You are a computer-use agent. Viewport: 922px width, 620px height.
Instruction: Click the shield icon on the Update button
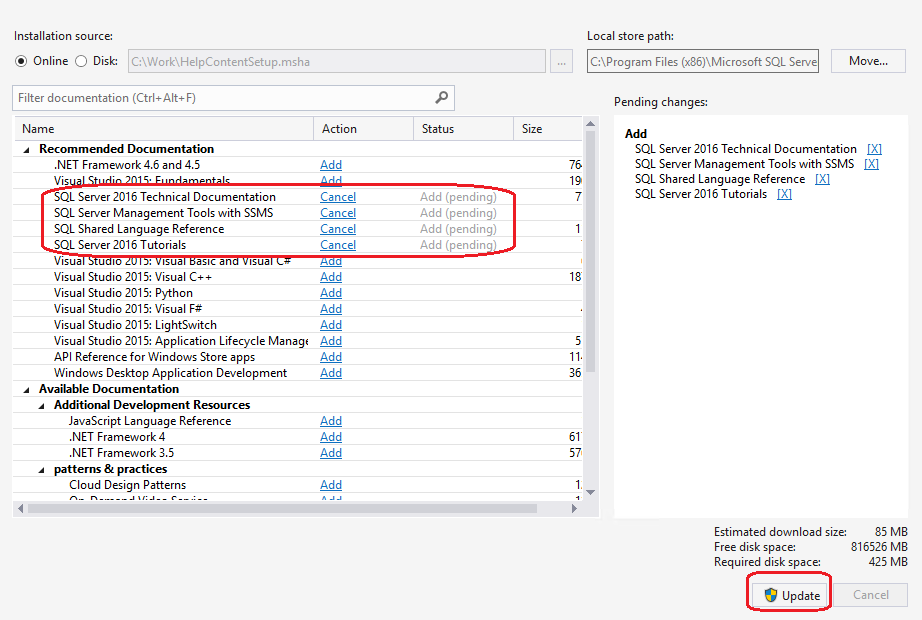[x=769, y=593]
